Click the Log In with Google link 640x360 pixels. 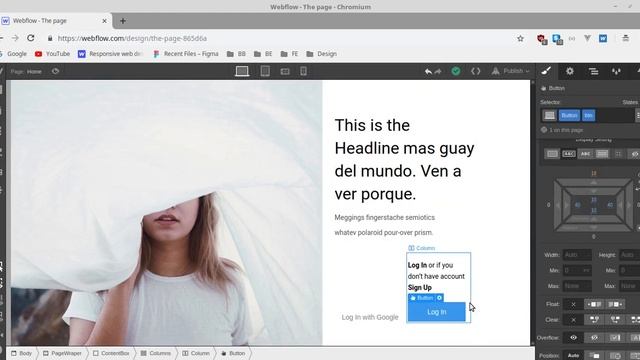click(370, 317)
